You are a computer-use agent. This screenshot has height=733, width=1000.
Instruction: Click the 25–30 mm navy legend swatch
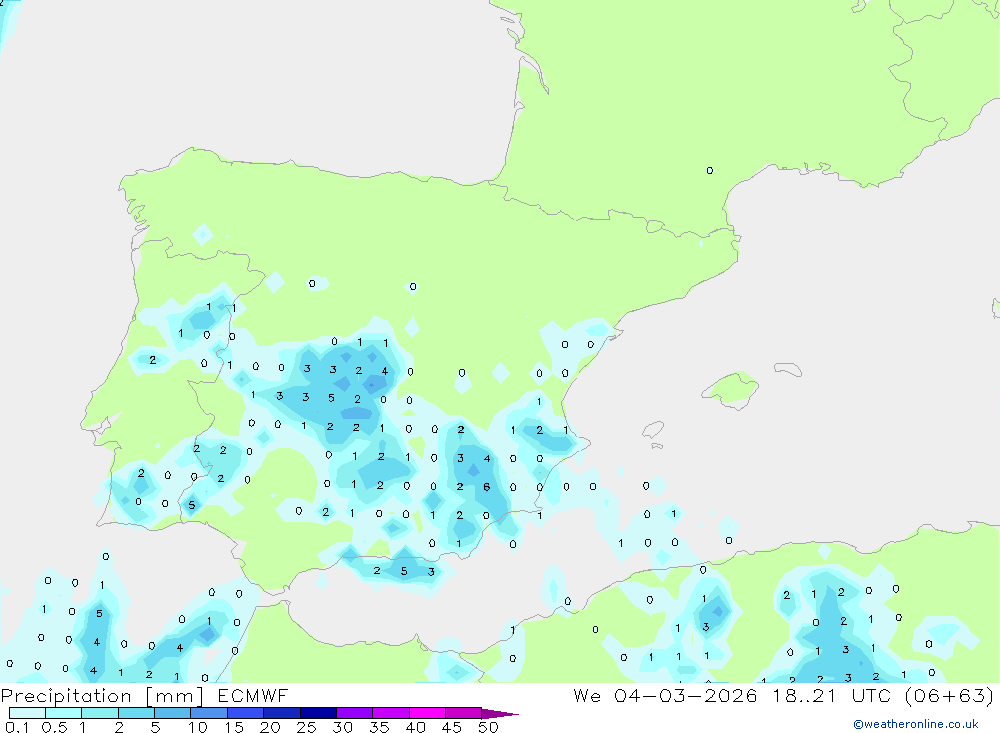318,713
